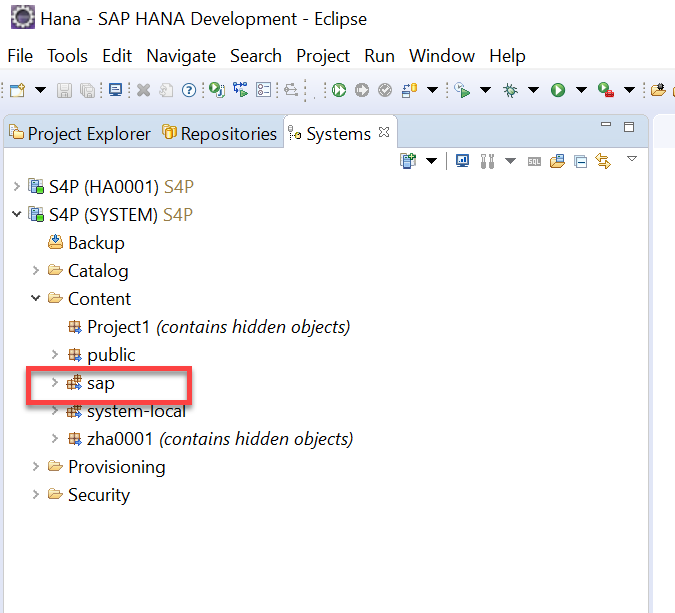675x613 pixels.
Task: Expand the public package
Action: [x=54, y=354]
